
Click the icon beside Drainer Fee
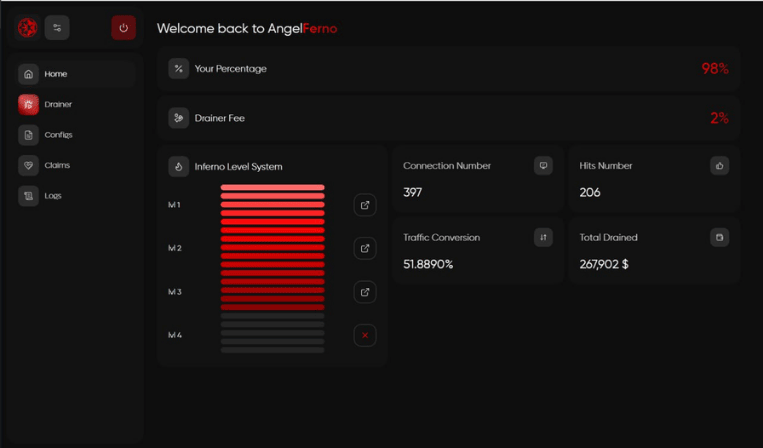click(179, 118)
